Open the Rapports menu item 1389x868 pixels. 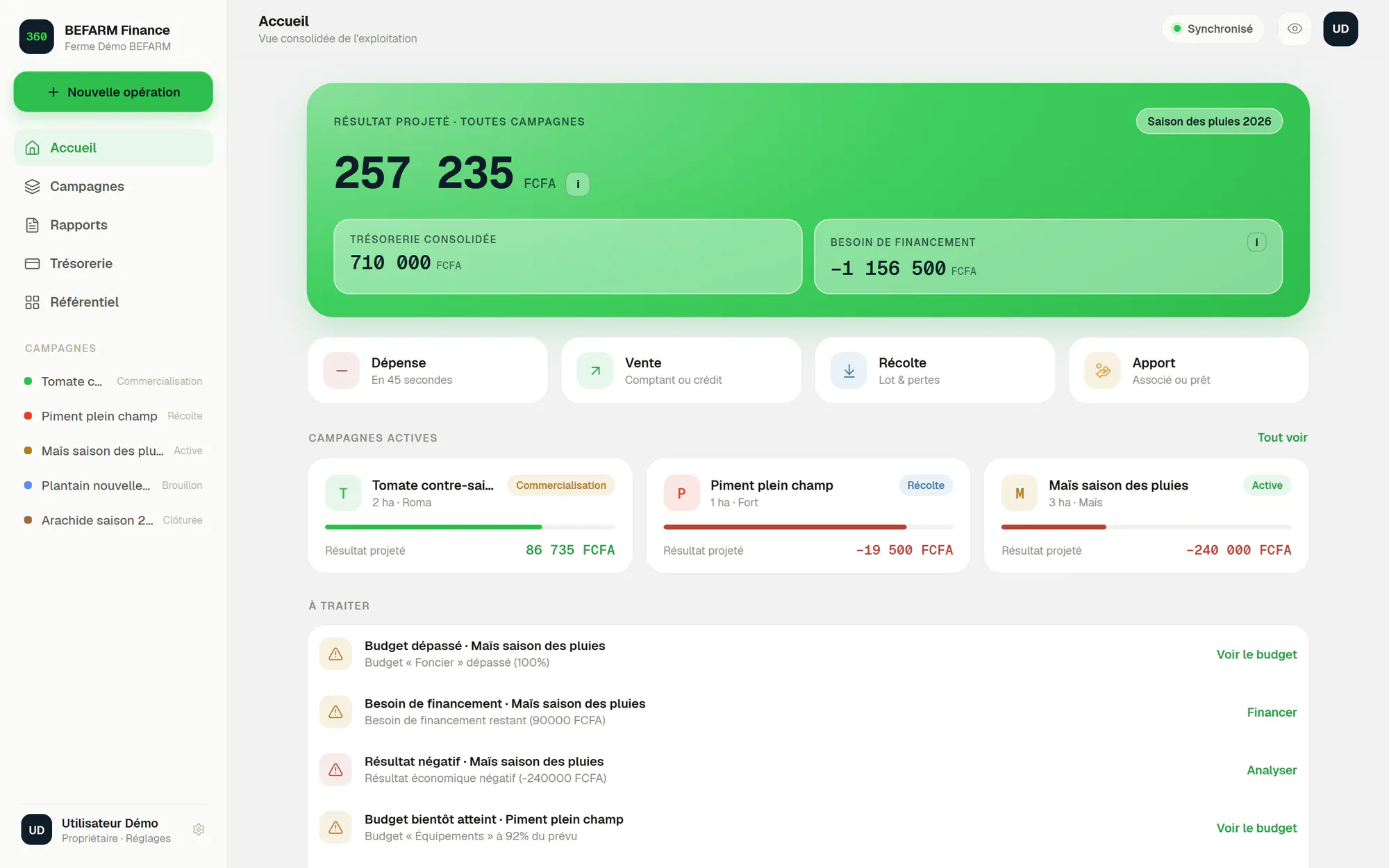pos(113,225)
